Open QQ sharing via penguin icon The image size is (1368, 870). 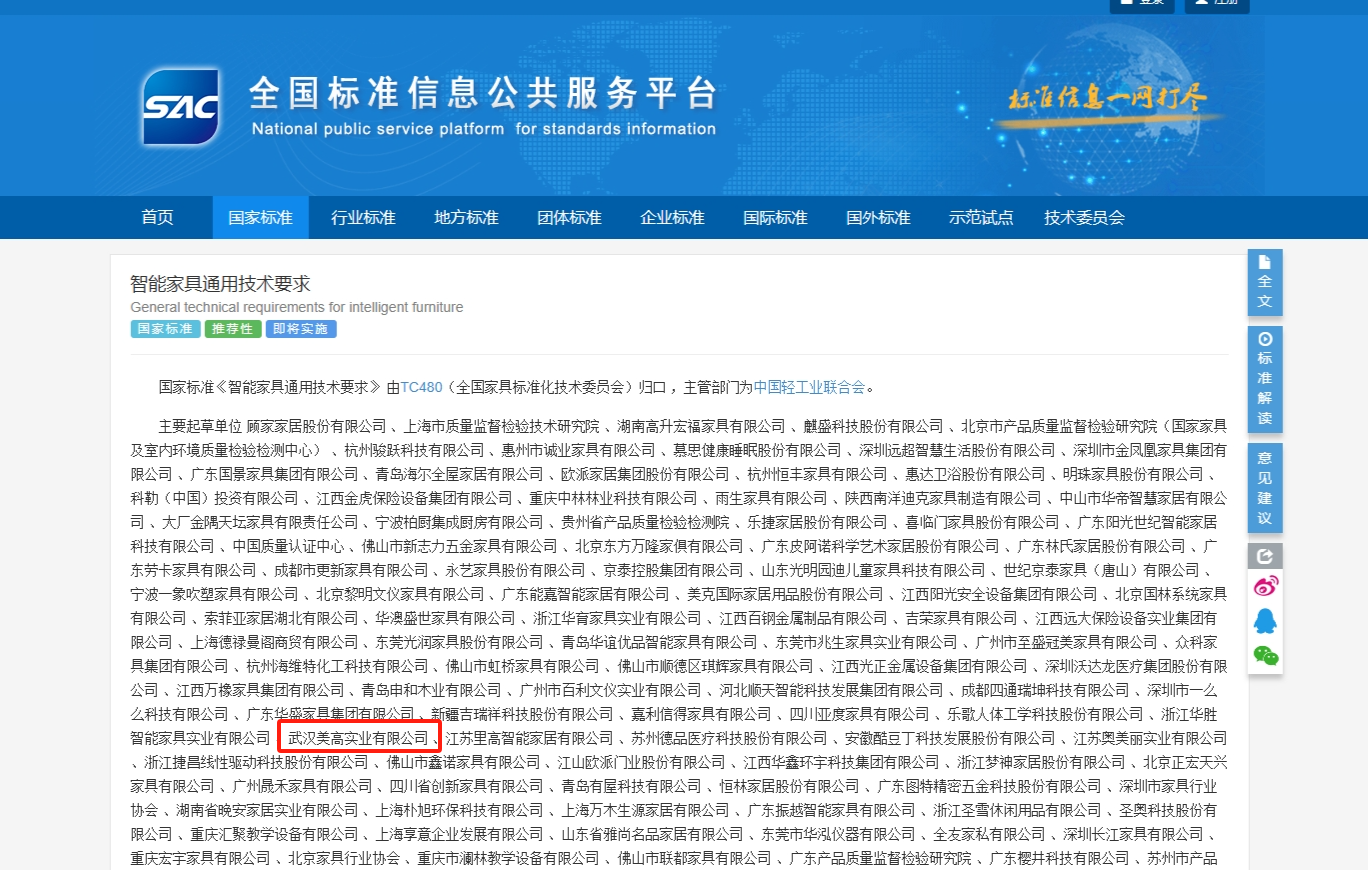[x=1264, y=620]
